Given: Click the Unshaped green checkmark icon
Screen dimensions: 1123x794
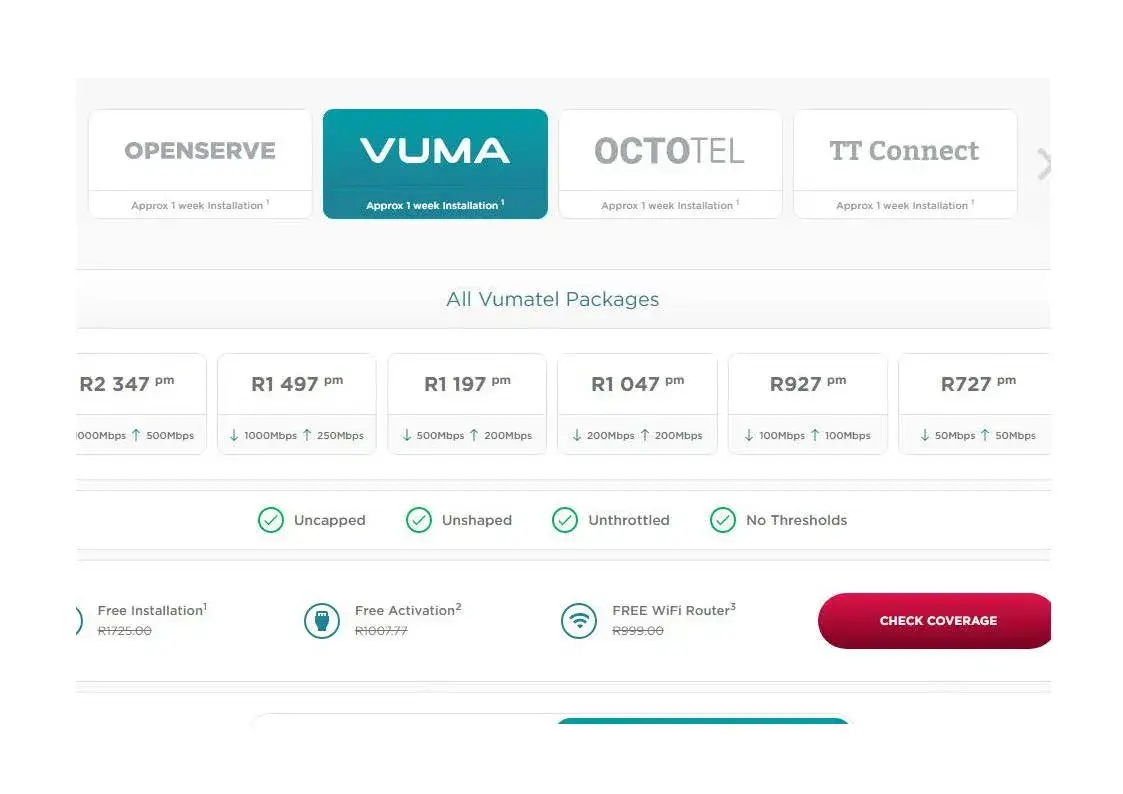Looking at the screenshot, I should pos(418,520).
